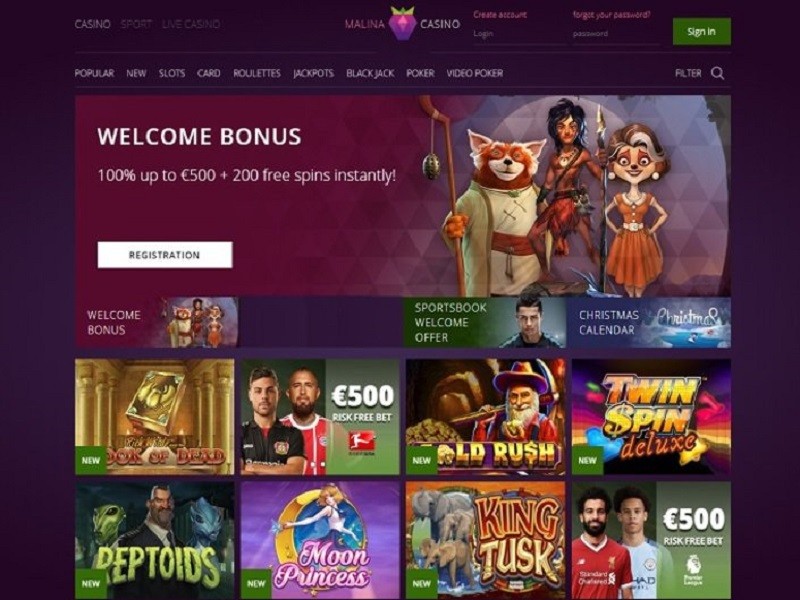Click the Sign in button
Screen dimensions: 800x600
[x=702, y=31]
